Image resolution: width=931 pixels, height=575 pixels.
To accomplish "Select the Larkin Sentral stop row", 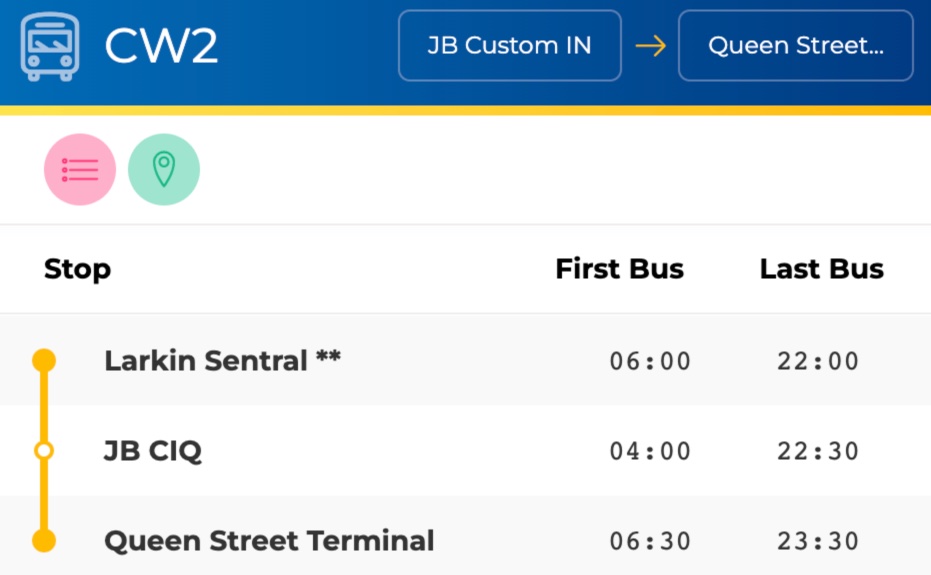I will pyautogui.click(x=466, y=360).
